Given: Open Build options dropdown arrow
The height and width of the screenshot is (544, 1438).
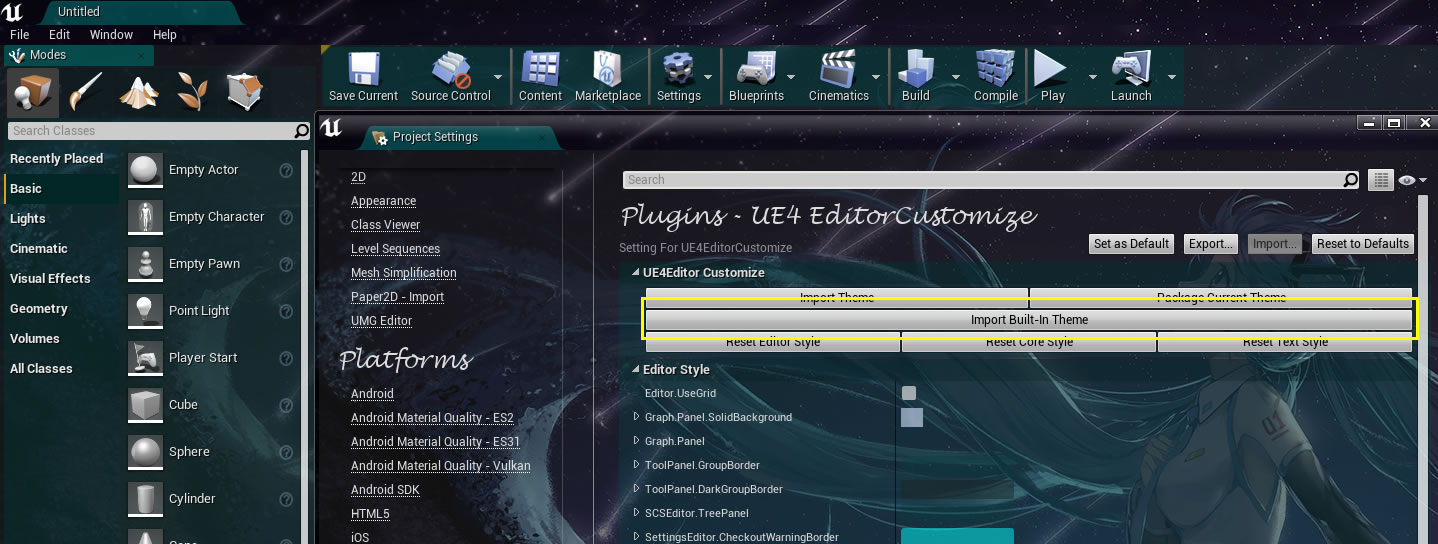Looking at the screenshot, I should 955,76.
